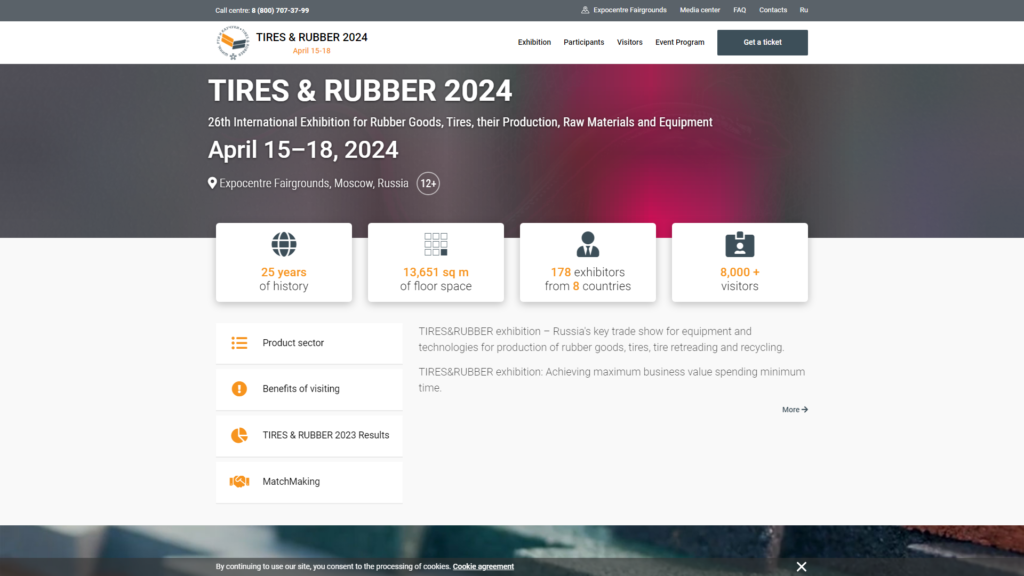The width and height of the screenshot is (1024, 576).
Task: Click the list icon beside Product sector
Action: pyautogui.click(x=239, y=343)
